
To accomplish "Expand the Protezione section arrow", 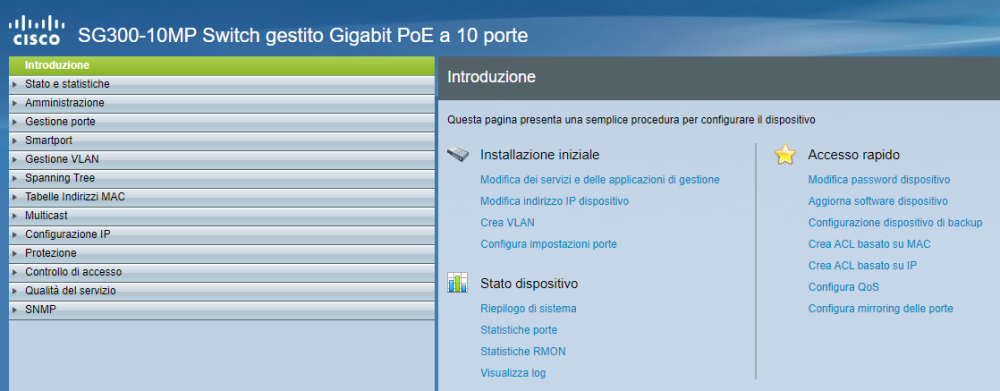I will click(x=14, y=253).
